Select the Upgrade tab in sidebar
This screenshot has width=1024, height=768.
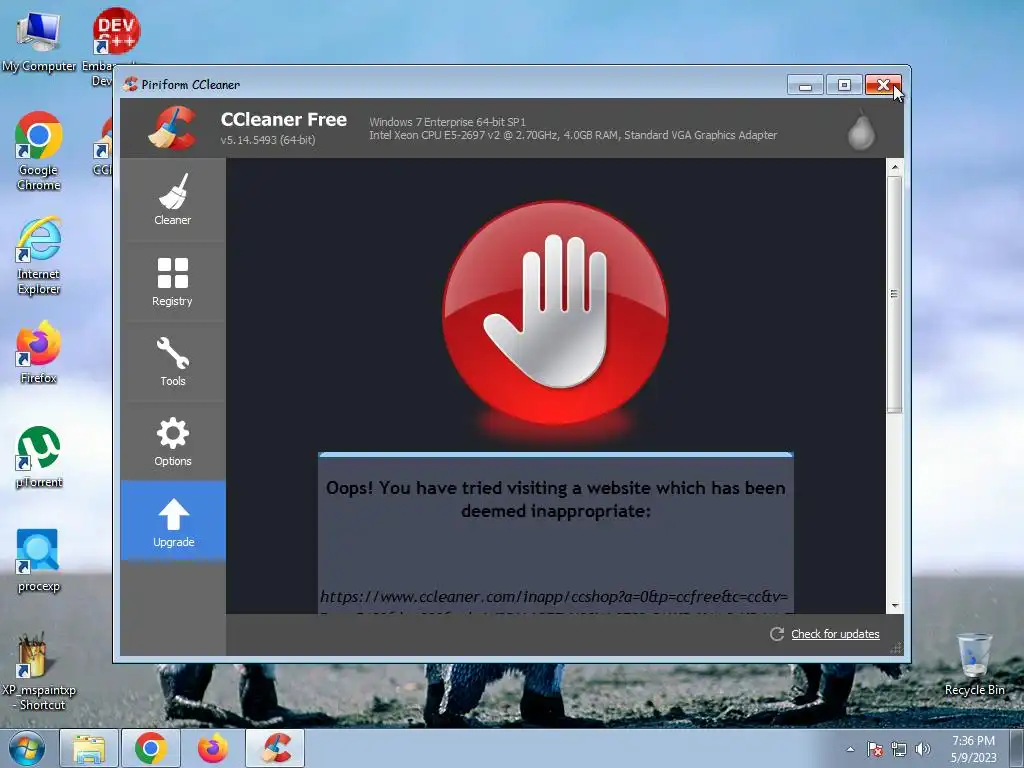pyautogui.click(x=173, y=521)
